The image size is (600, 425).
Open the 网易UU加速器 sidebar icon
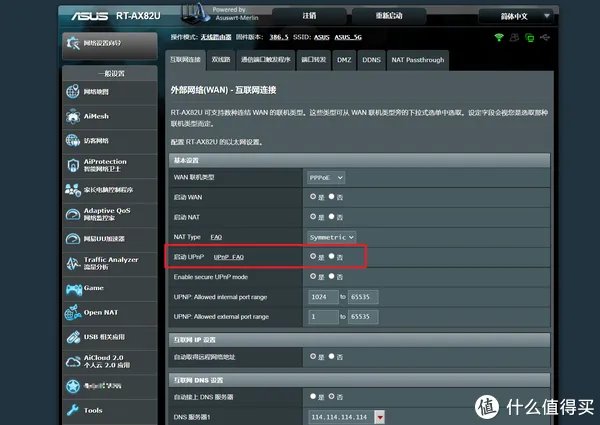click(x=73, y=239)
